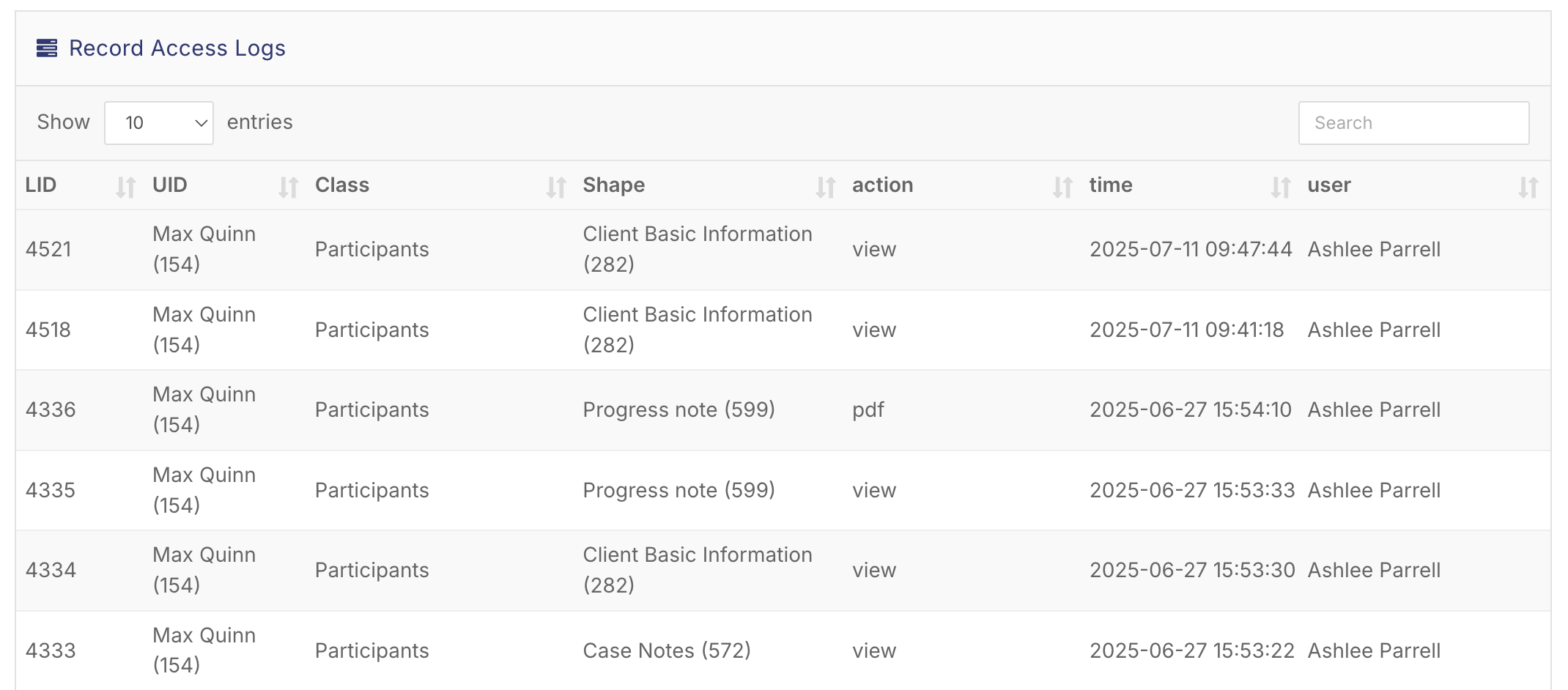The width and height of the screenshot is (1568, 690).
Task: Click the Shape column header label
Action: point(614,185)
